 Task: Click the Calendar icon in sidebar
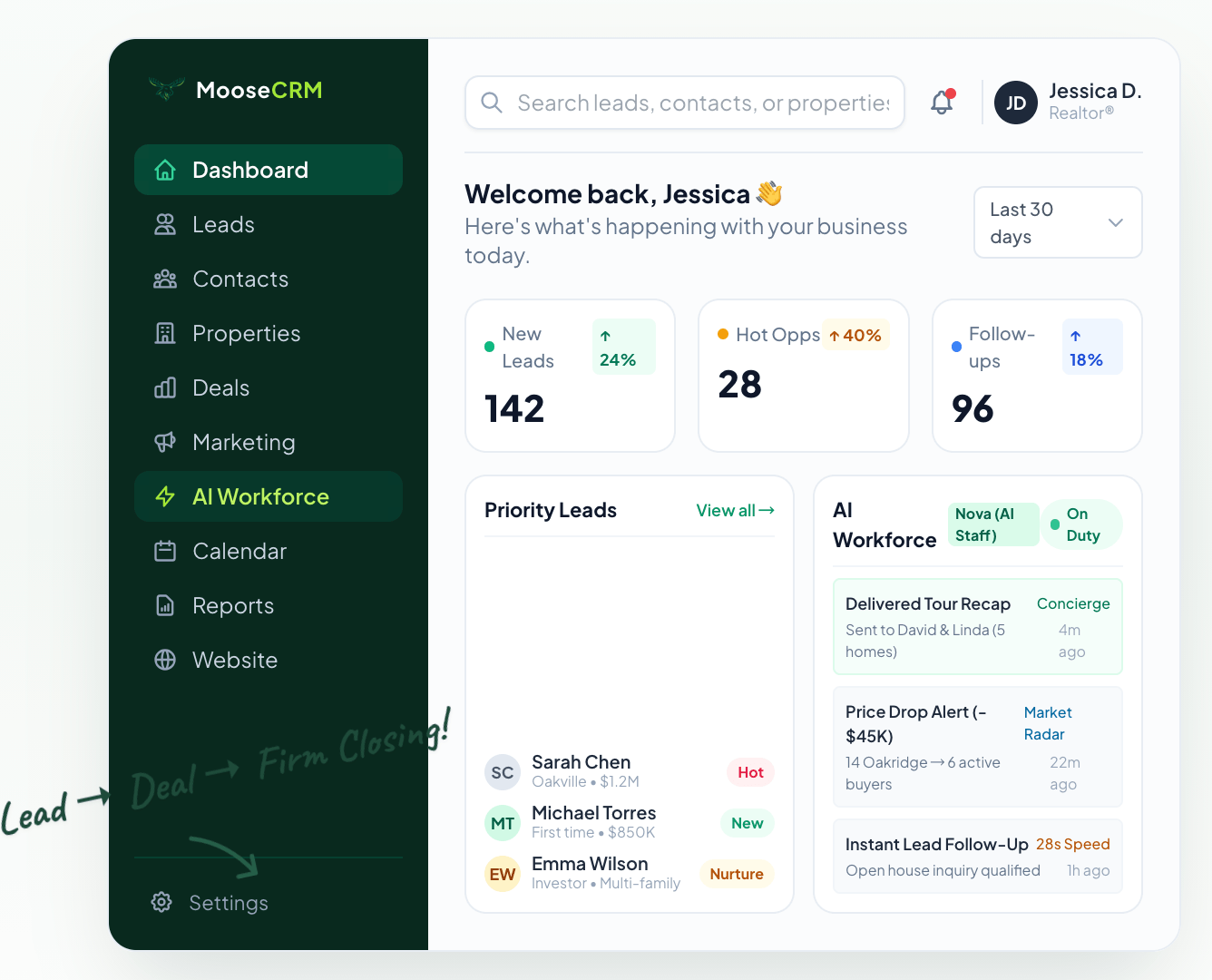(165, 551)
